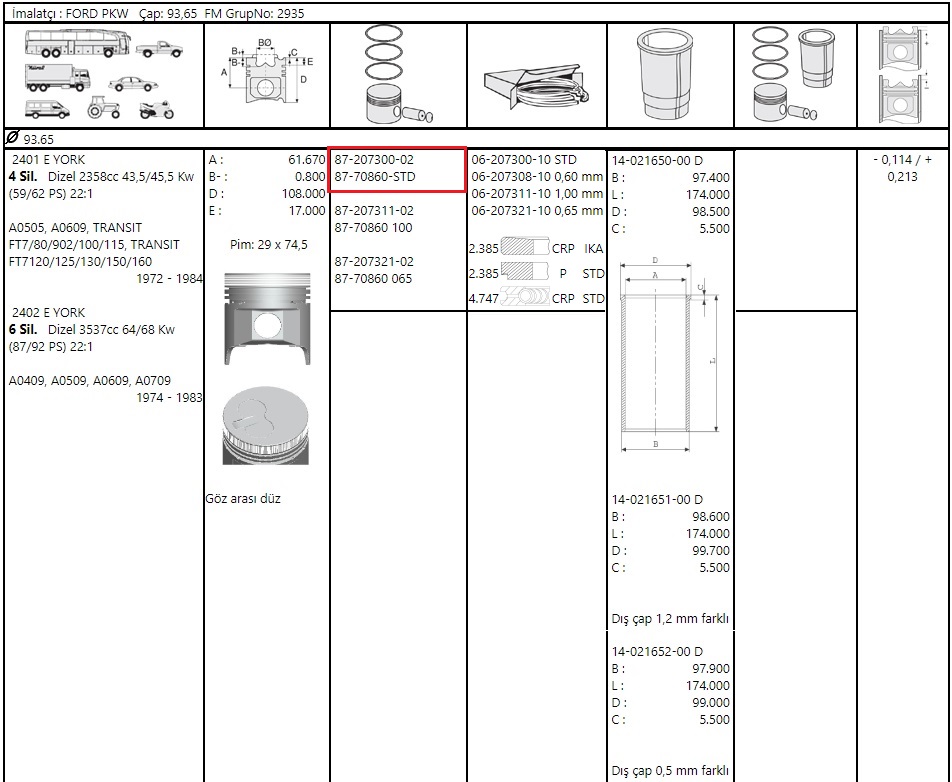
Task: Select part number 87-70860 100
Action: pos(373,228)
